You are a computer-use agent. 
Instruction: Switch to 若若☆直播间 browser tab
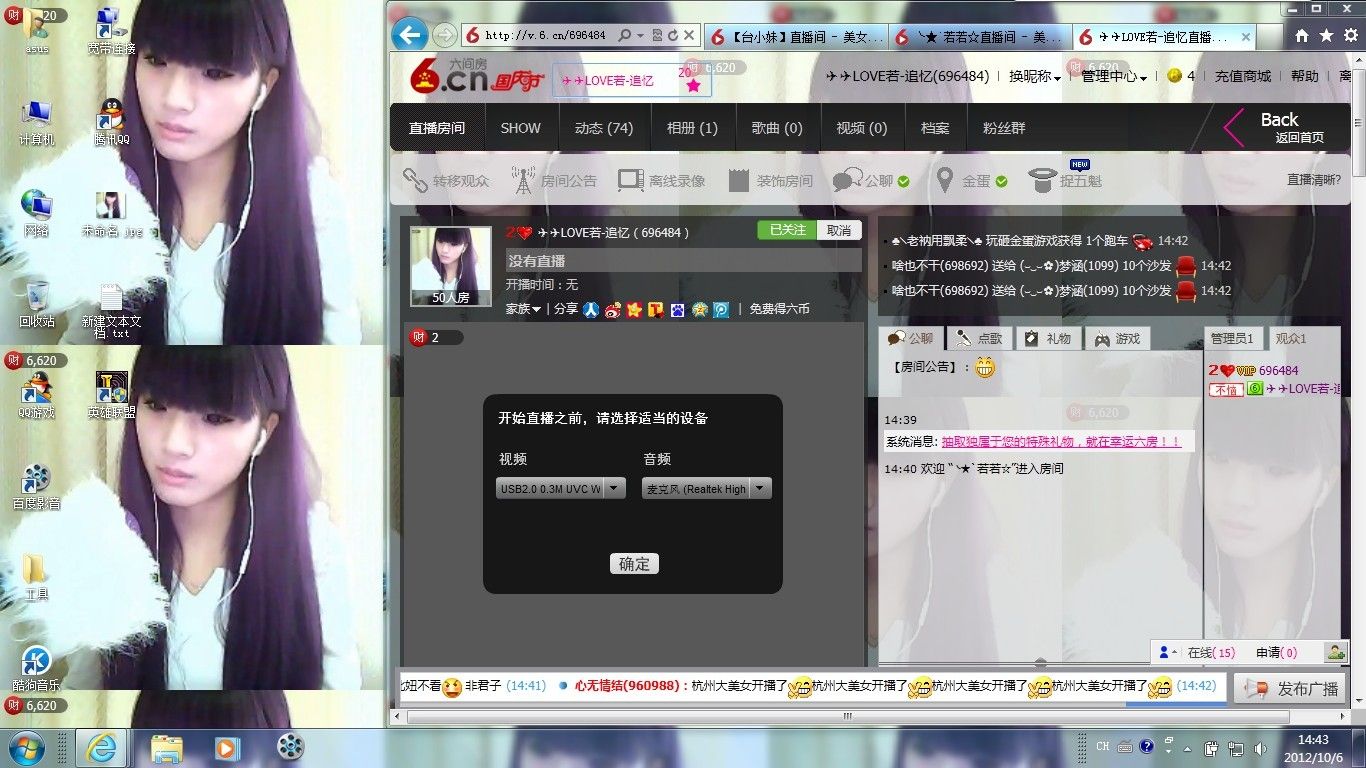[x=980, y=37]
